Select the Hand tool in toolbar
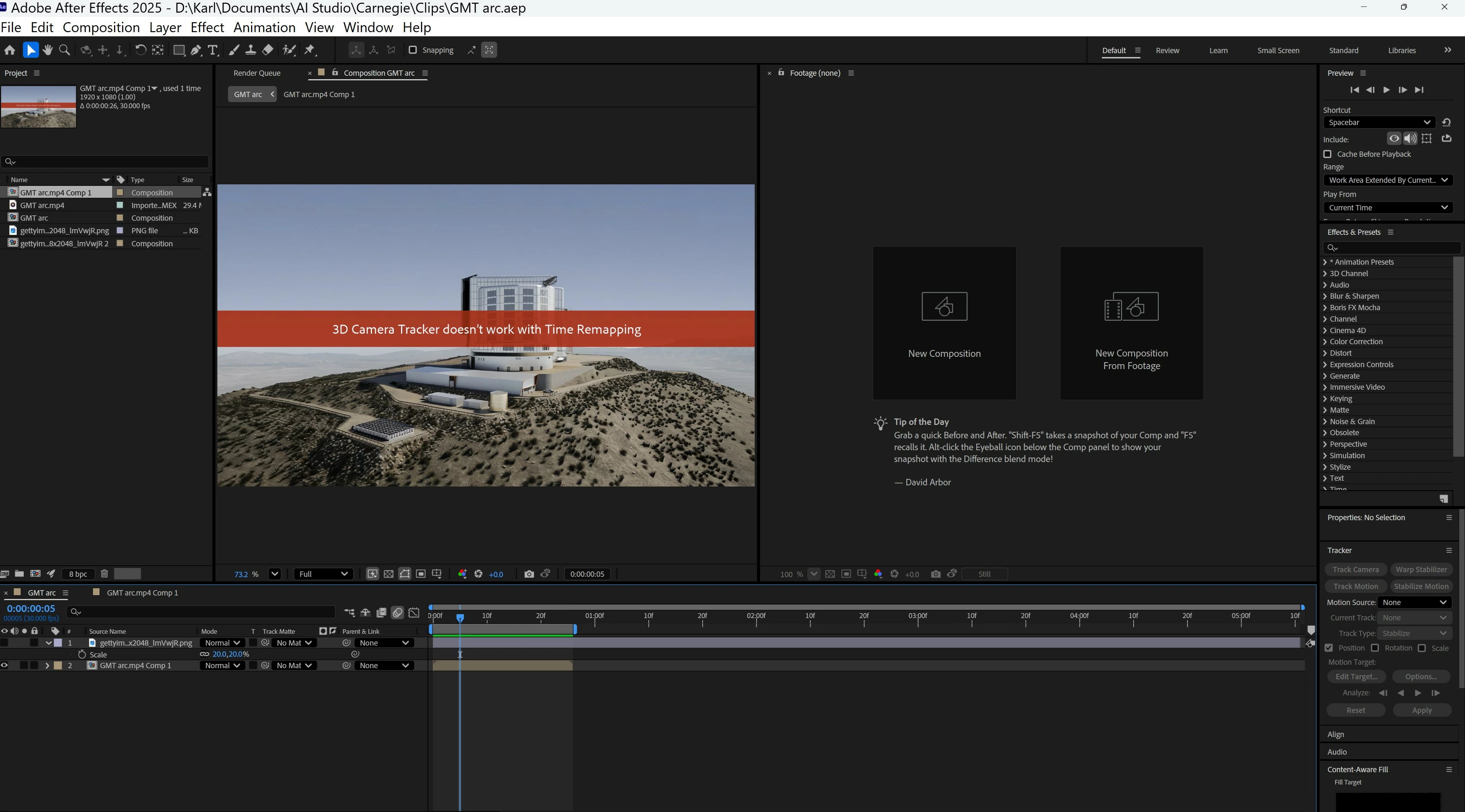 tap(48, 50)
